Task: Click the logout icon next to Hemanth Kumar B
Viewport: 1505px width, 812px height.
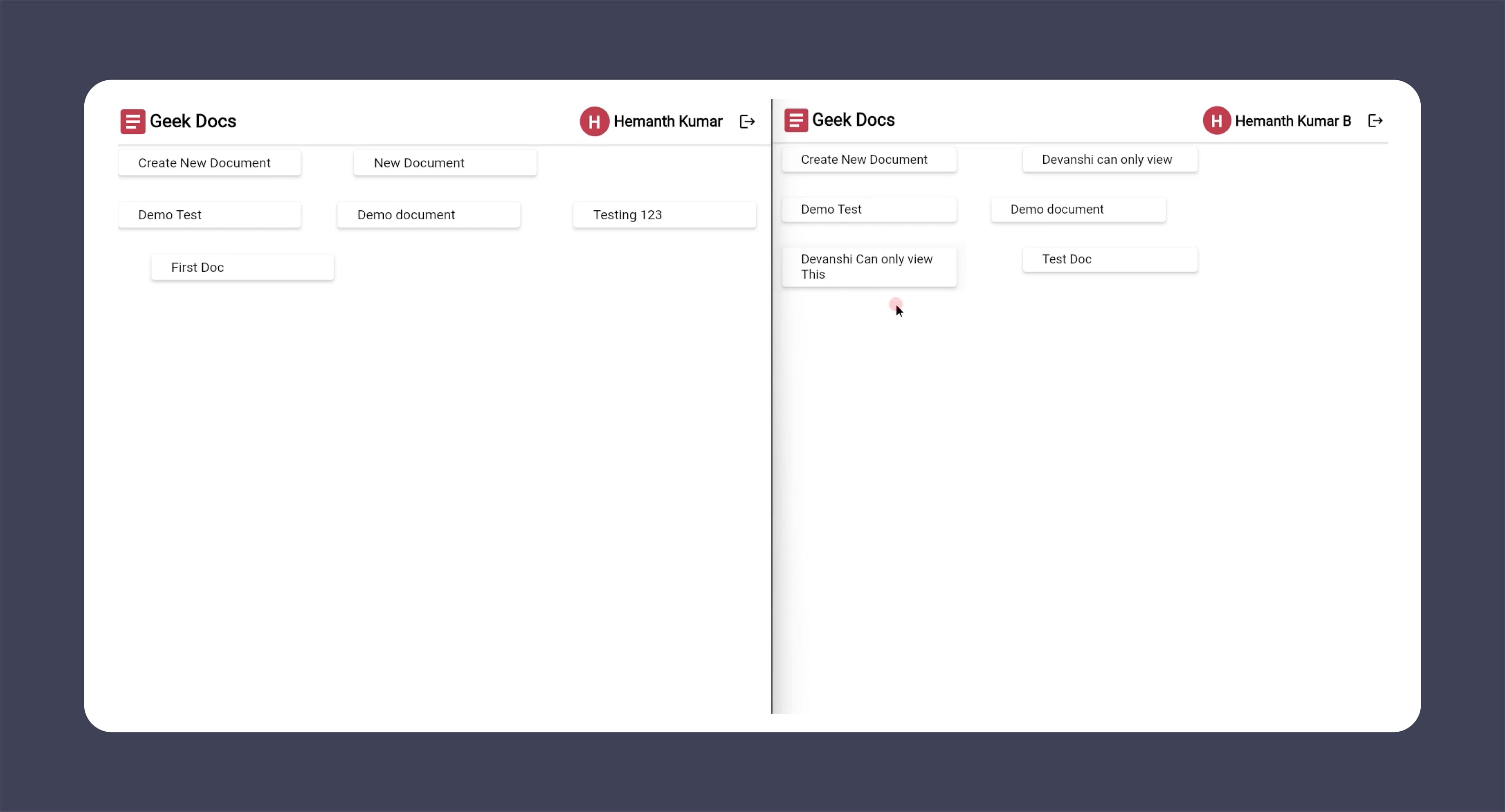Action: point(1375,120)
